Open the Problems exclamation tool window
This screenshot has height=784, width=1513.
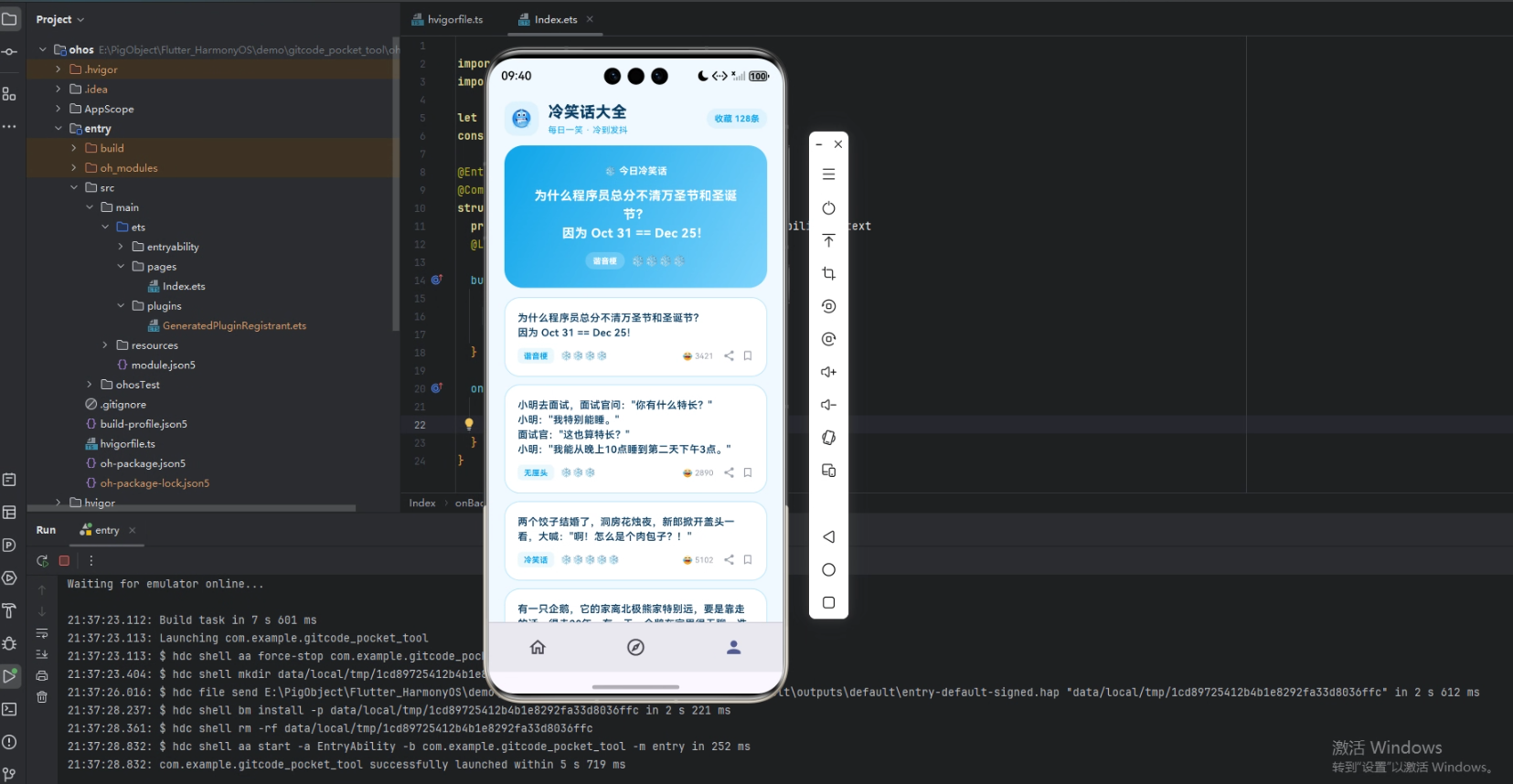9,742
